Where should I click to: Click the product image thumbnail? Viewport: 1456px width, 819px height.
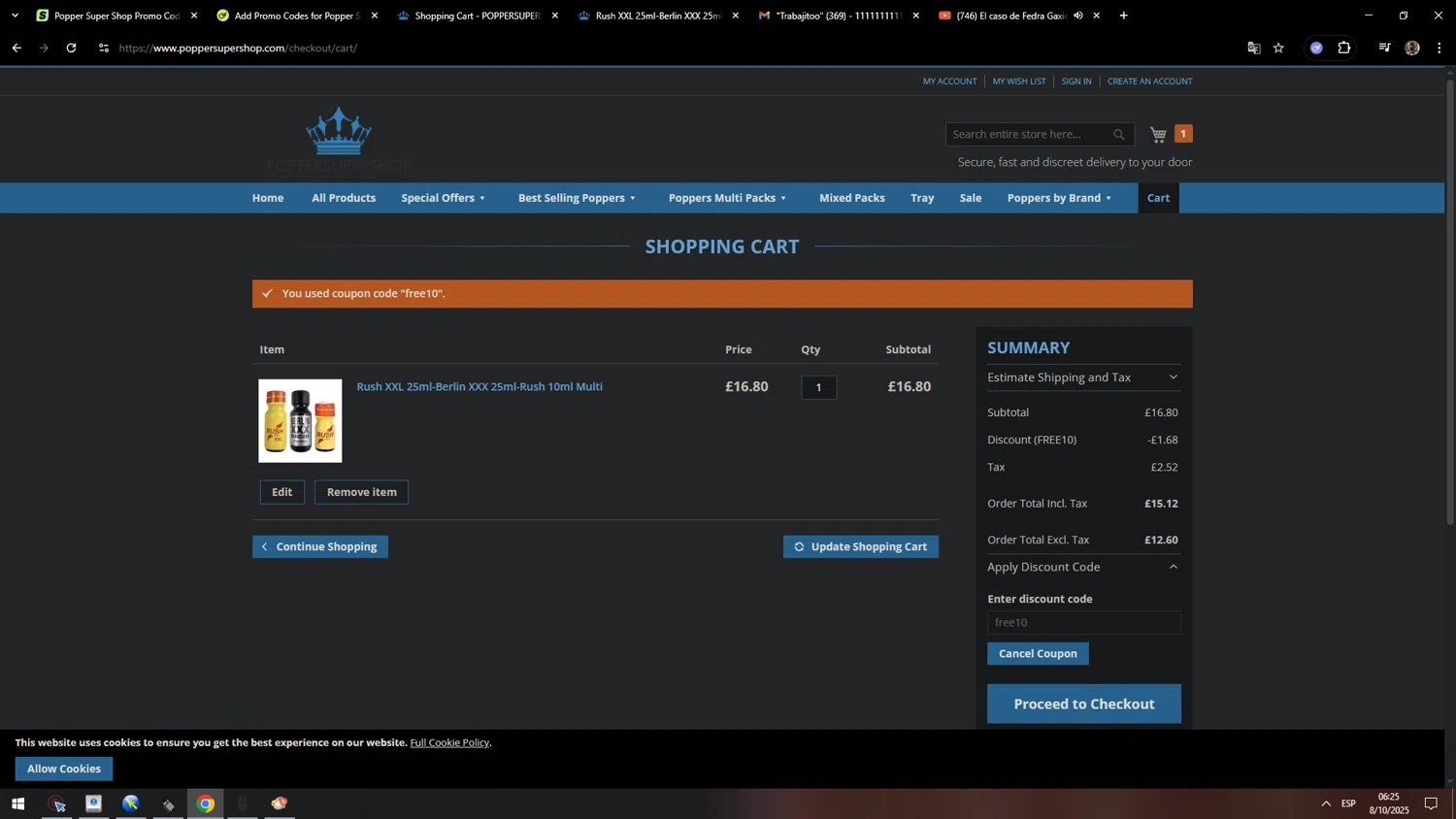[300, 421]
